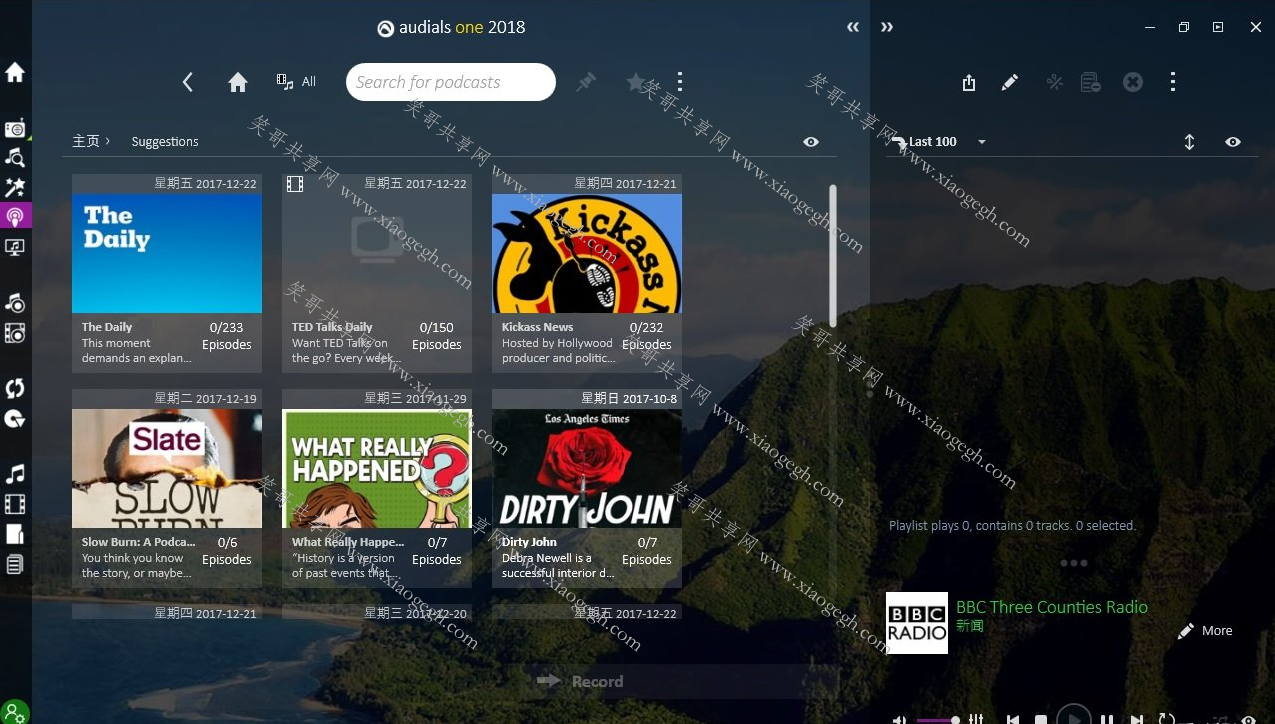Open the equalizer sliders icon
Viewport: 1275px width, 724px height.
[976, 719]
